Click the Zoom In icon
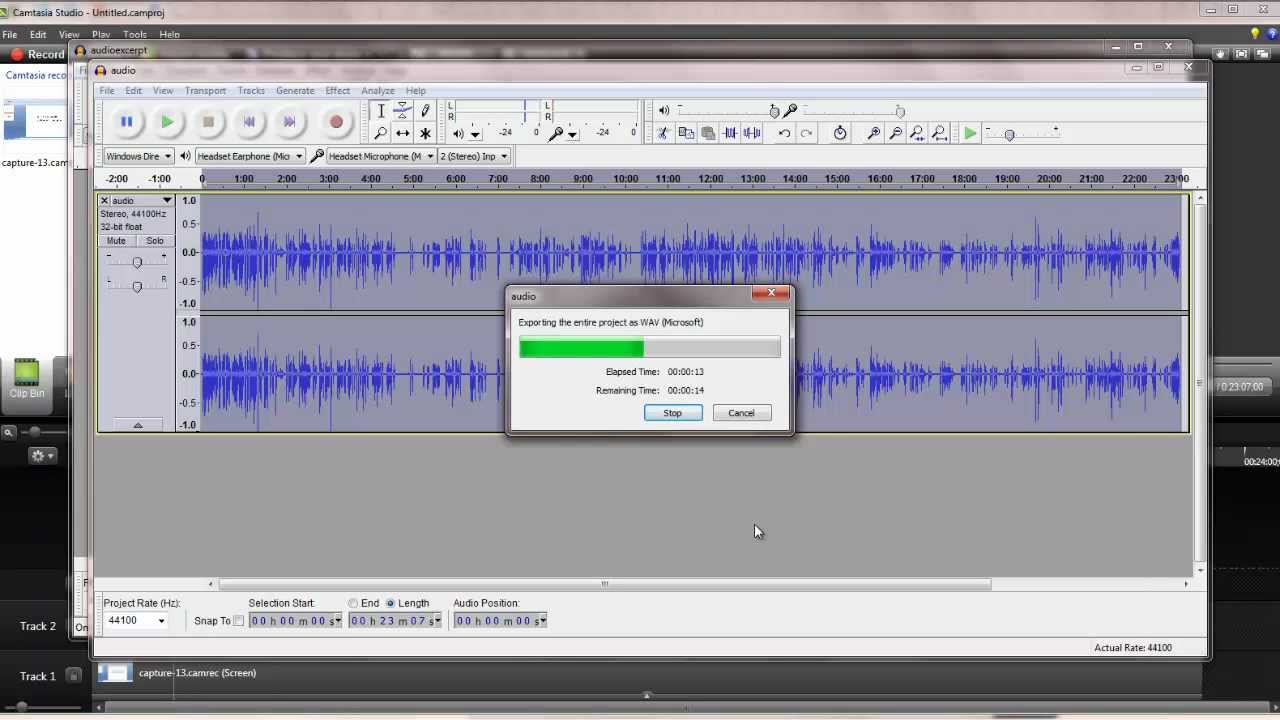 873,133
